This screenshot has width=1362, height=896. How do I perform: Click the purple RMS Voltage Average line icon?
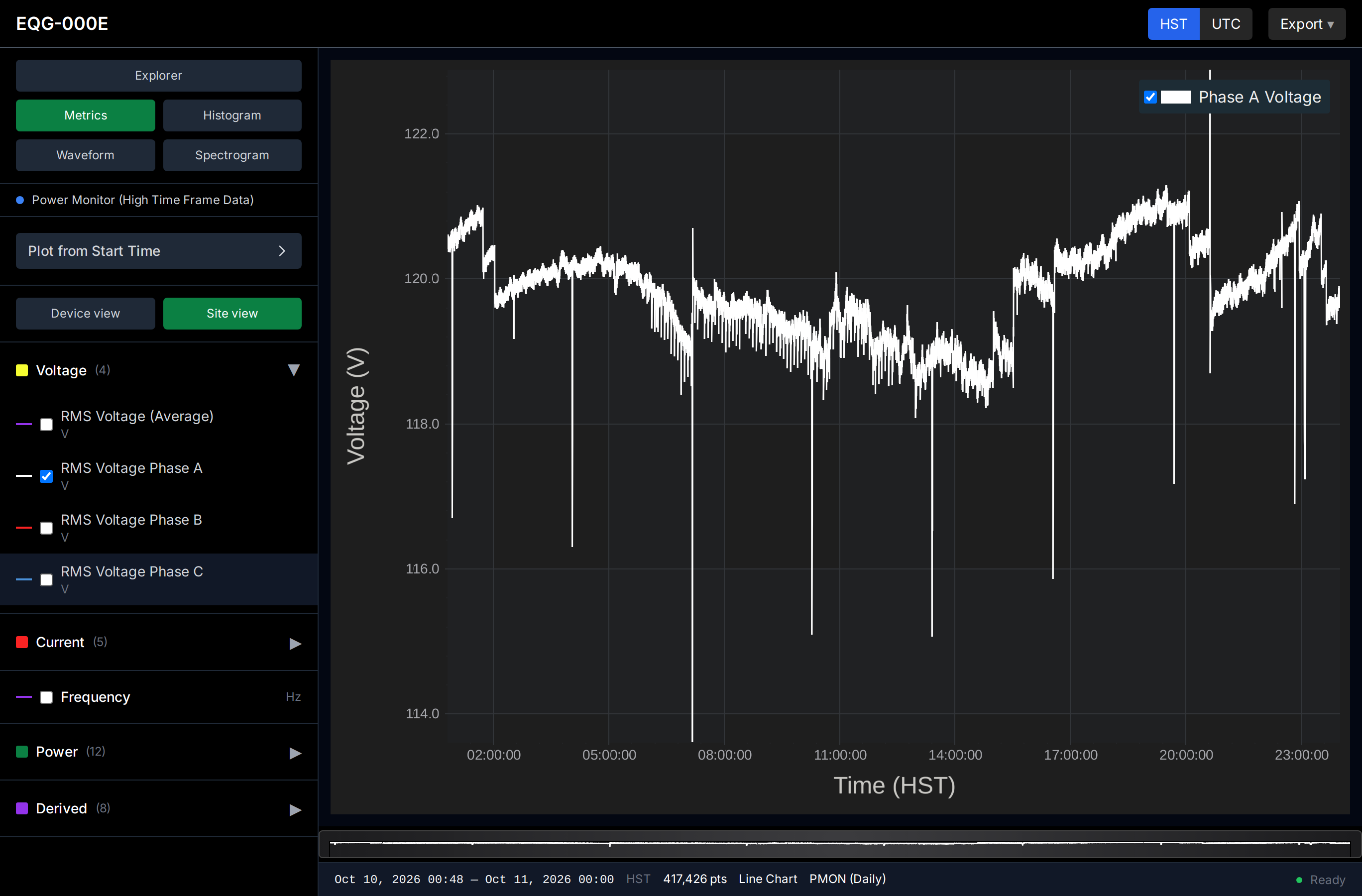23,424
